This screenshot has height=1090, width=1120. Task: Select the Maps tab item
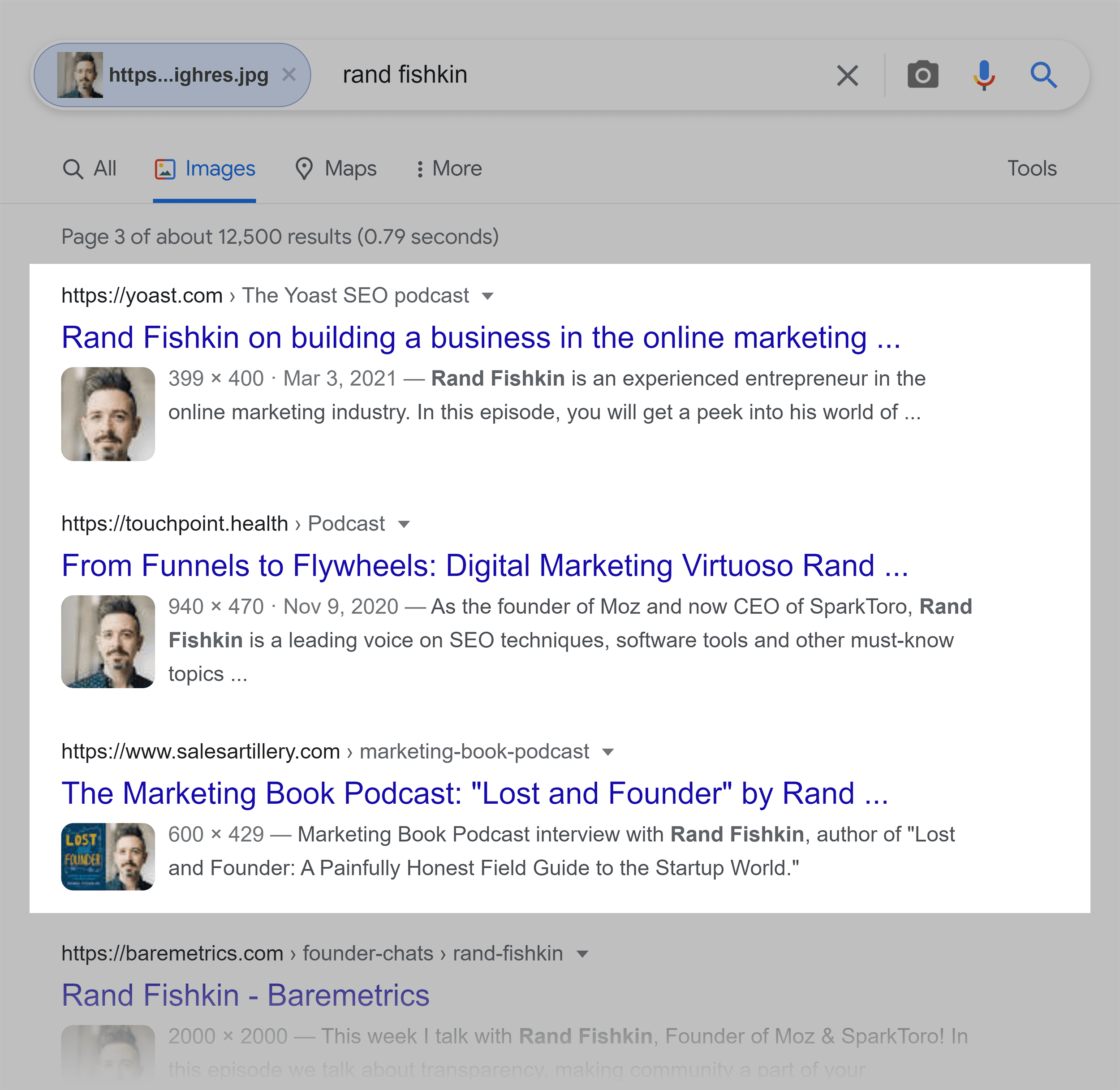tap(335, 167)
